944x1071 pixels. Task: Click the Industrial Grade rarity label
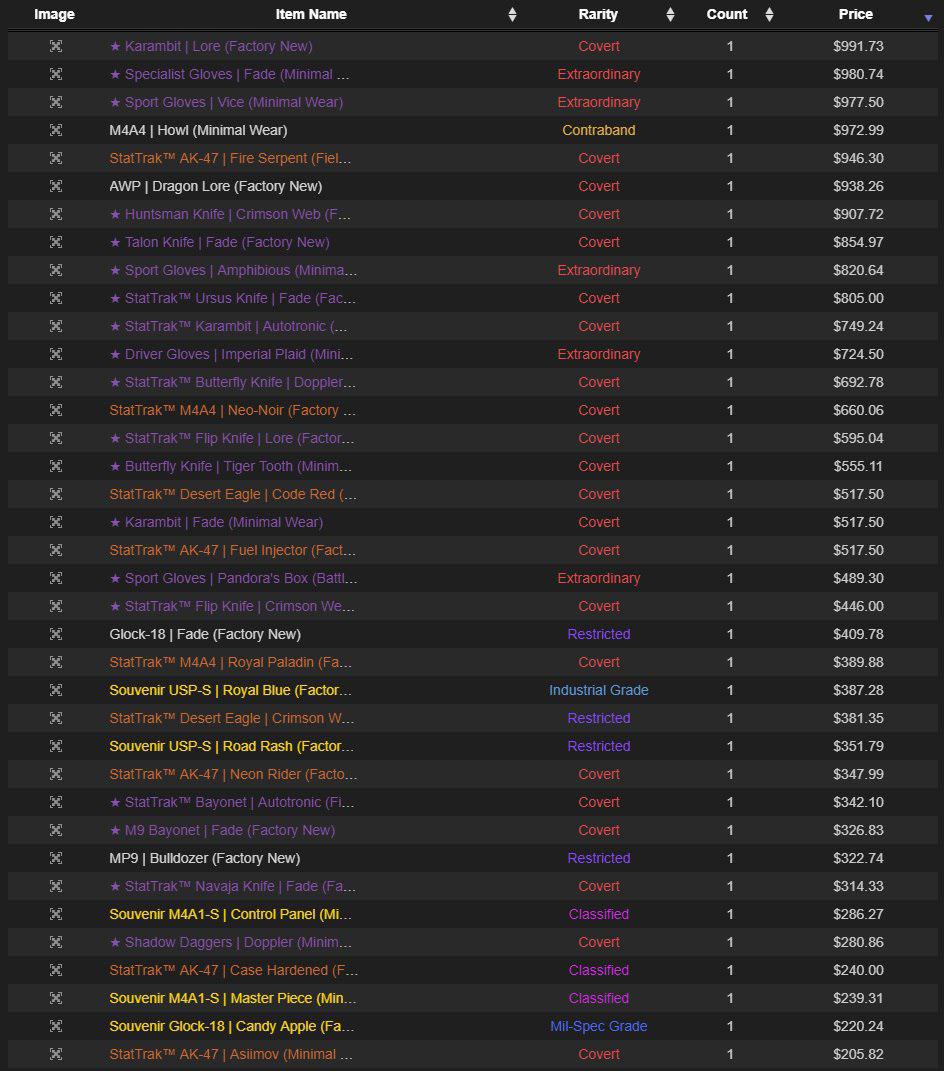[x=598, y=690]
